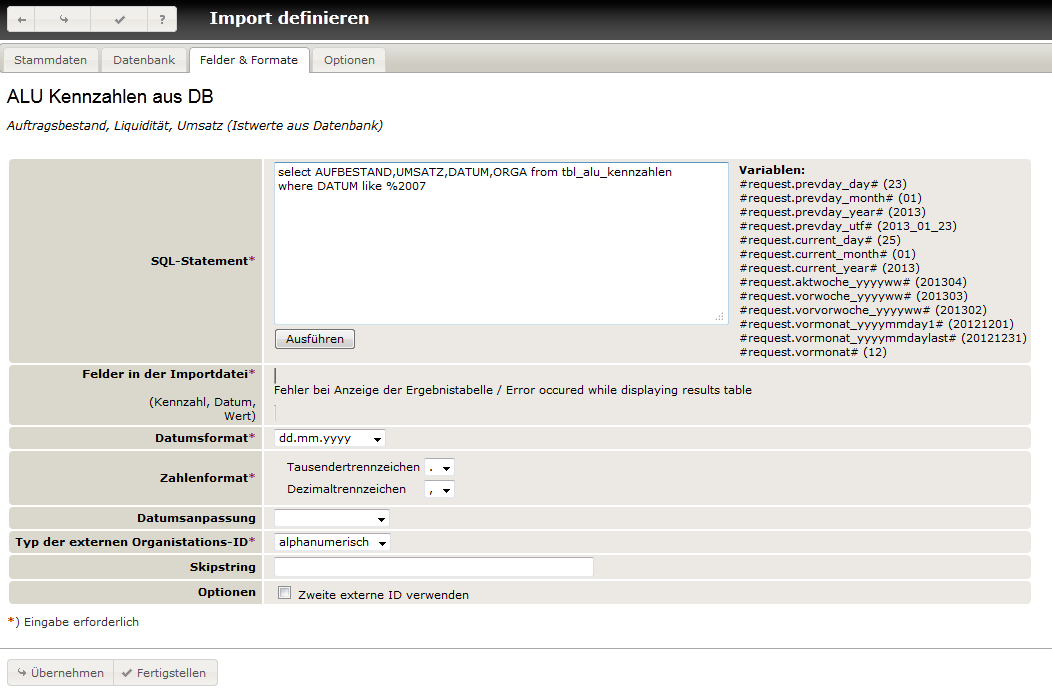Click the SQL text area resize handle
This screenshot has width=1052, height=691.
click(722, 317)
